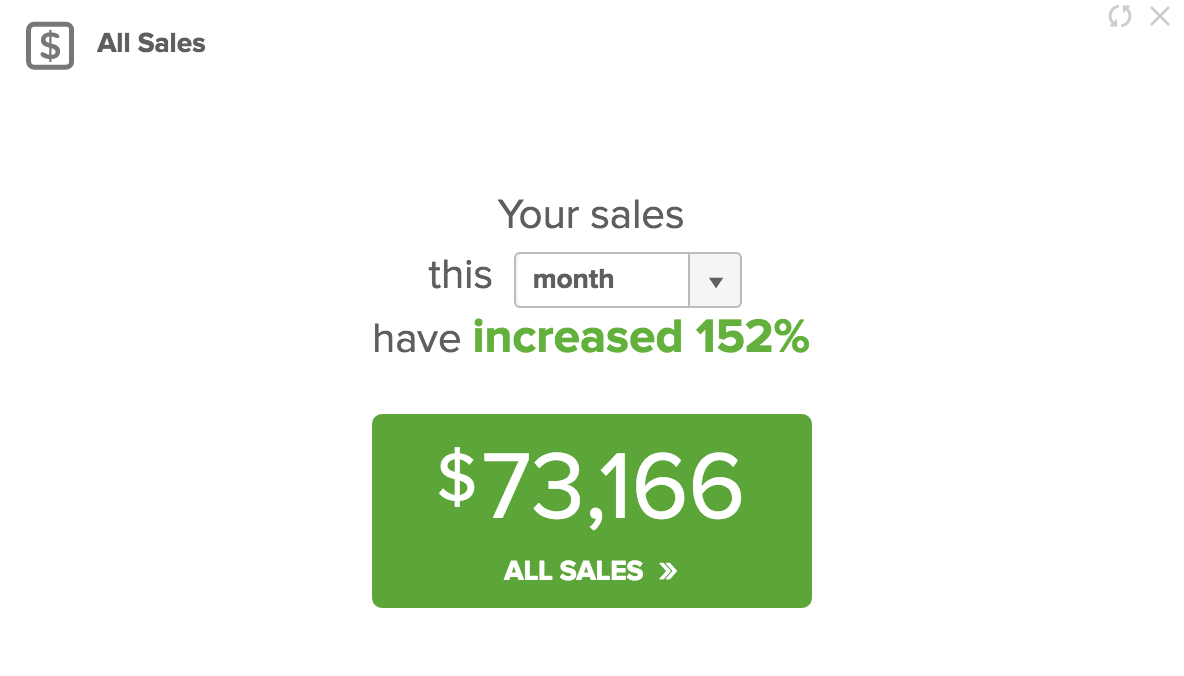This screenshot has width=1184, height=676.
Task: Click the word 'have' in summary
Action: [416, 338]
